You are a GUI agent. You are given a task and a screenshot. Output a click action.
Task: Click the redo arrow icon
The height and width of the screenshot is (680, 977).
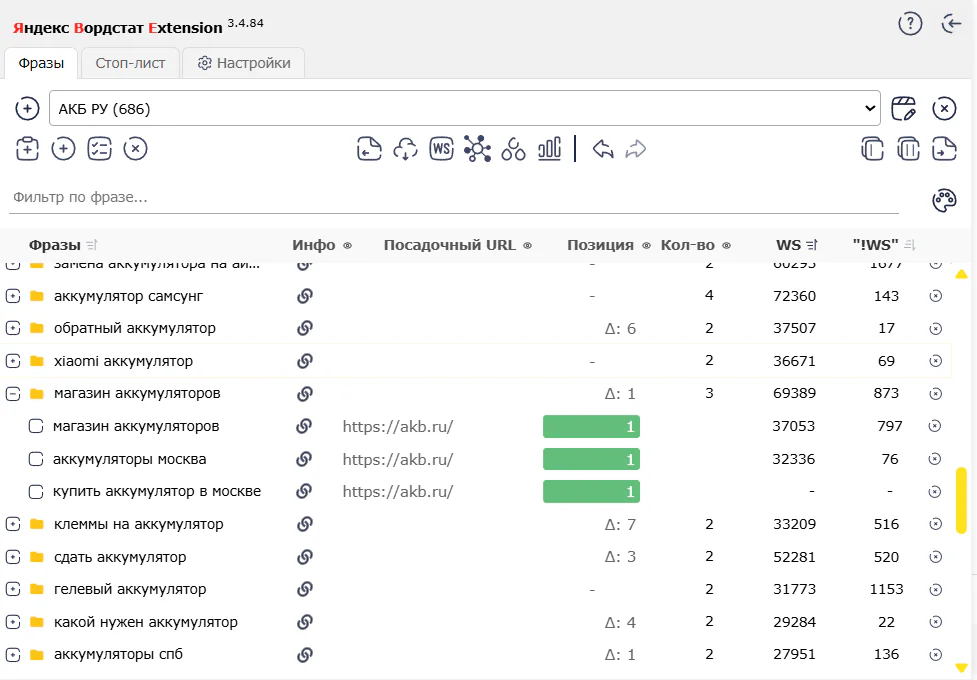(635, 149)
